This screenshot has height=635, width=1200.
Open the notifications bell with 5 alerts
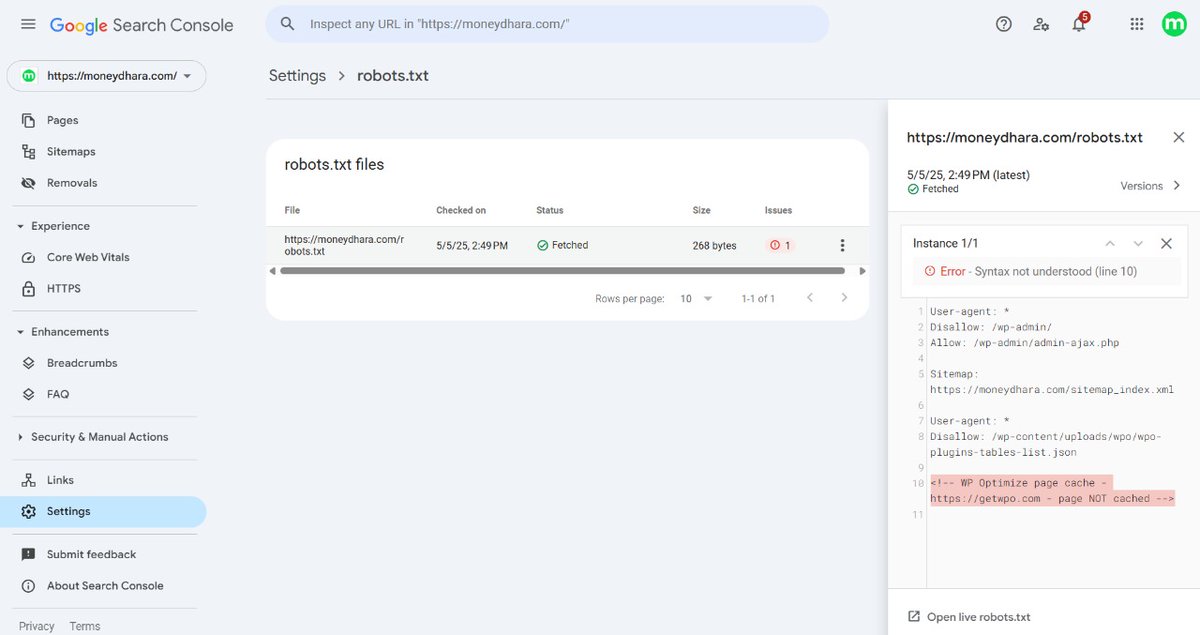(1079, 23)
